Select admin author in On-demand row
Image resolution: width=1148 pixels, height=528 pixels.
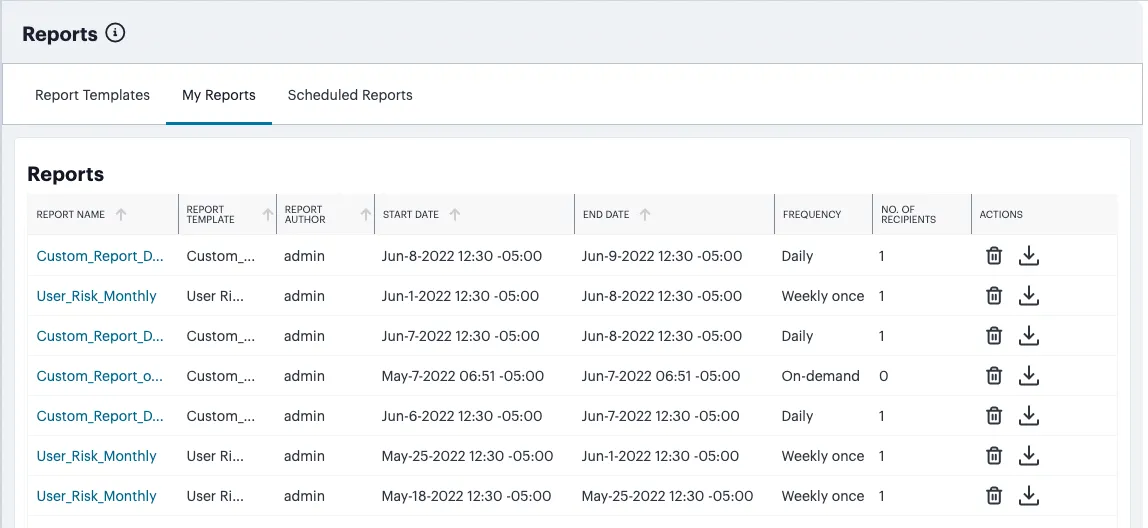coord(305,376)
